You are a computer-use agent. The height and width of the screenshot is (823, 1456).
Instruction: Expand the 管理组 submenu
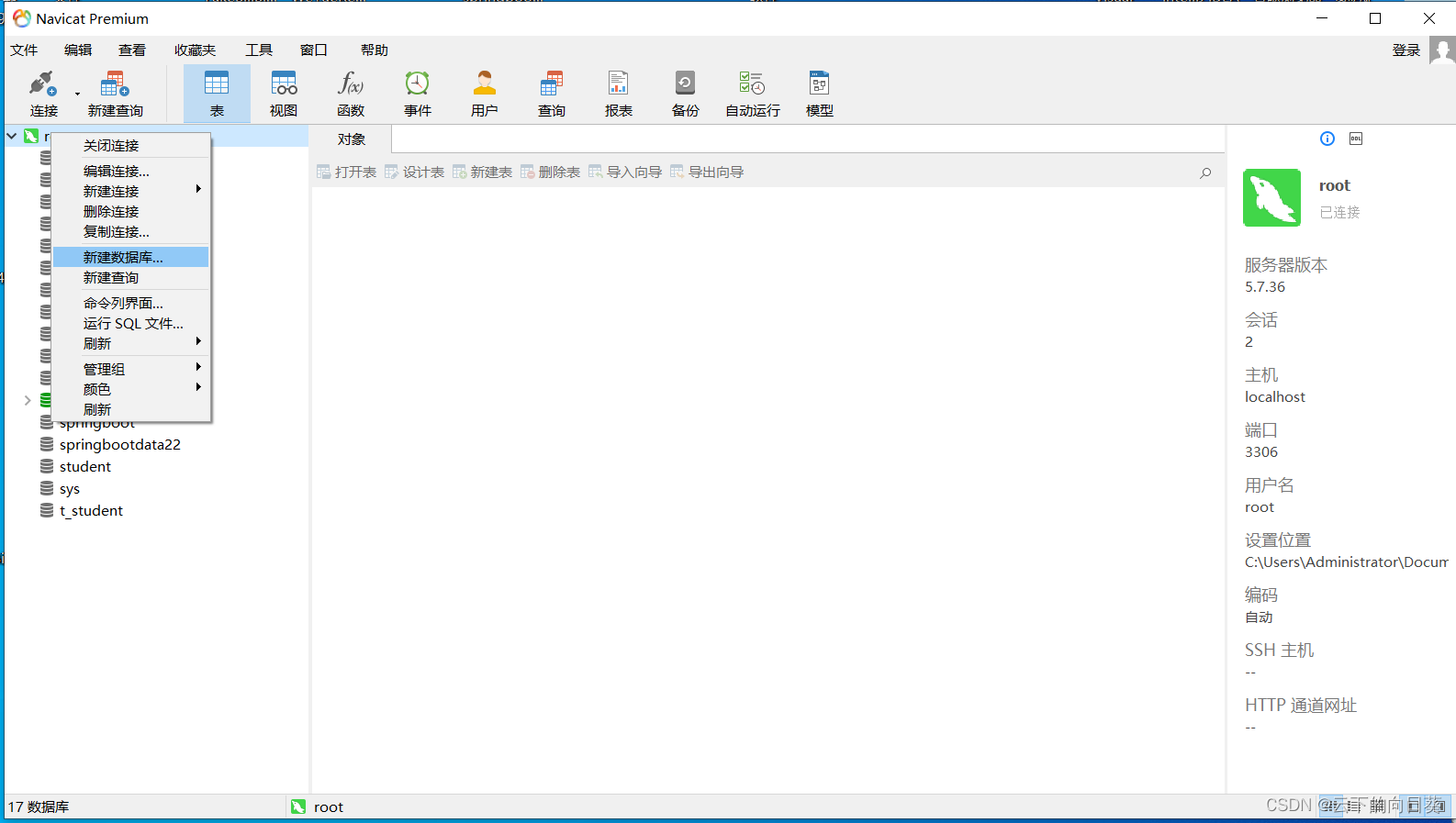click(130, 369)
